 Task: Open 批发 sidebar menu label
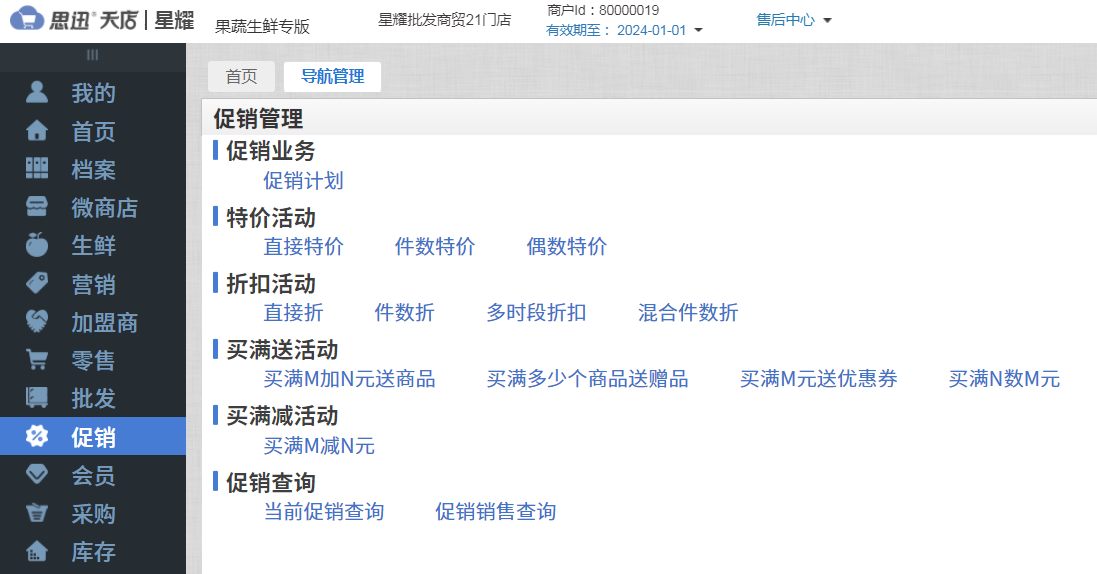[x=93, y=398]
